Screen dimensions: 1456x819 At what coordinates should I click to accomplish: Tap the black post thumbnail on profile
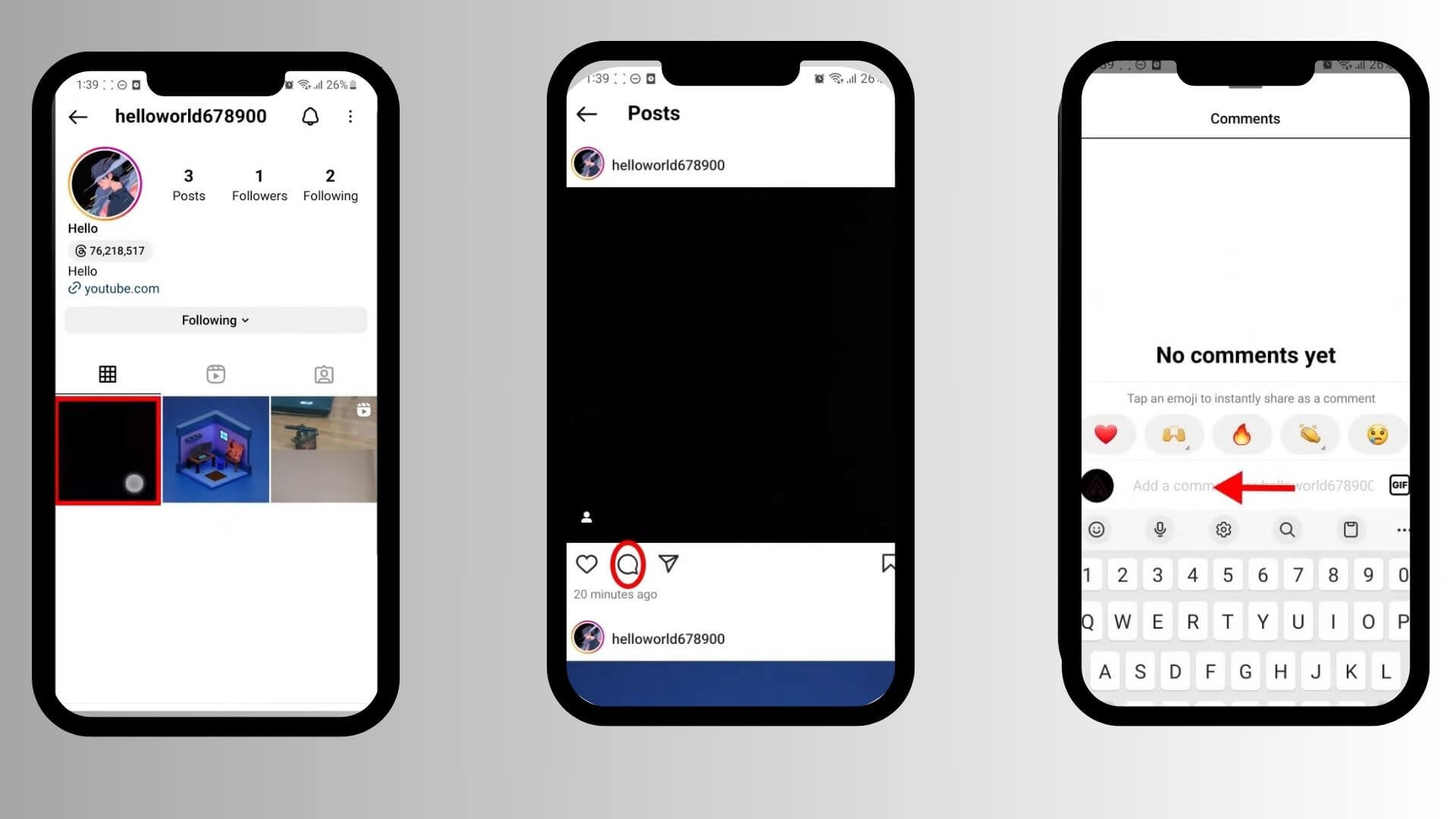click(x=107, y=449)
